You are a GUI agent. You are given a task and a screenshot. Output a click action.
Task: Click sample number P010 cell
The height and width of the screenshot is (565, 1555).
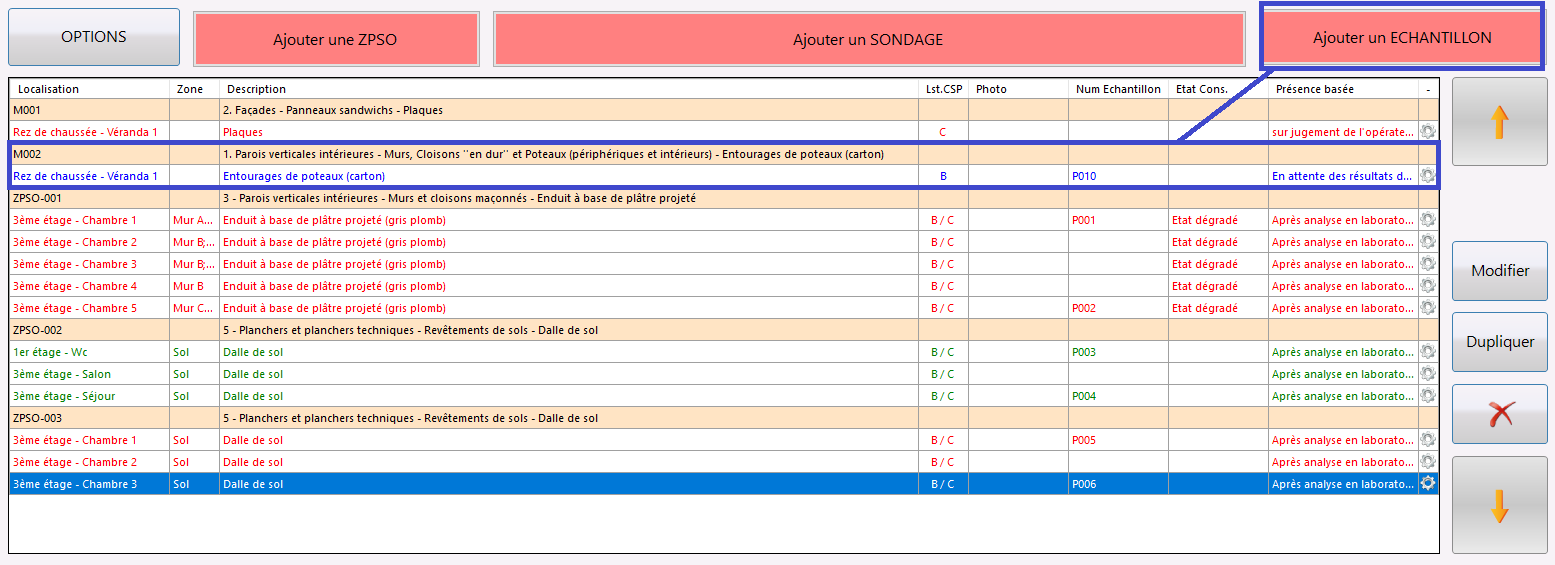tap(1118, 176)
